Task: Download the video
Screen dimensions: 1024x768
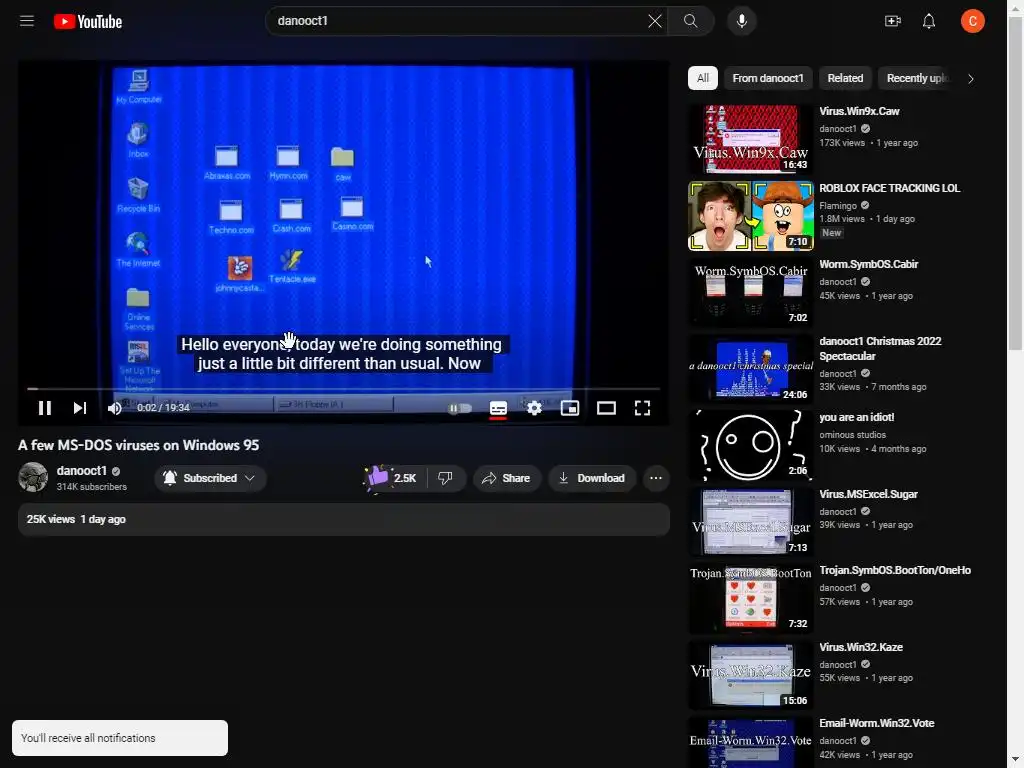Action: (592, 478)
